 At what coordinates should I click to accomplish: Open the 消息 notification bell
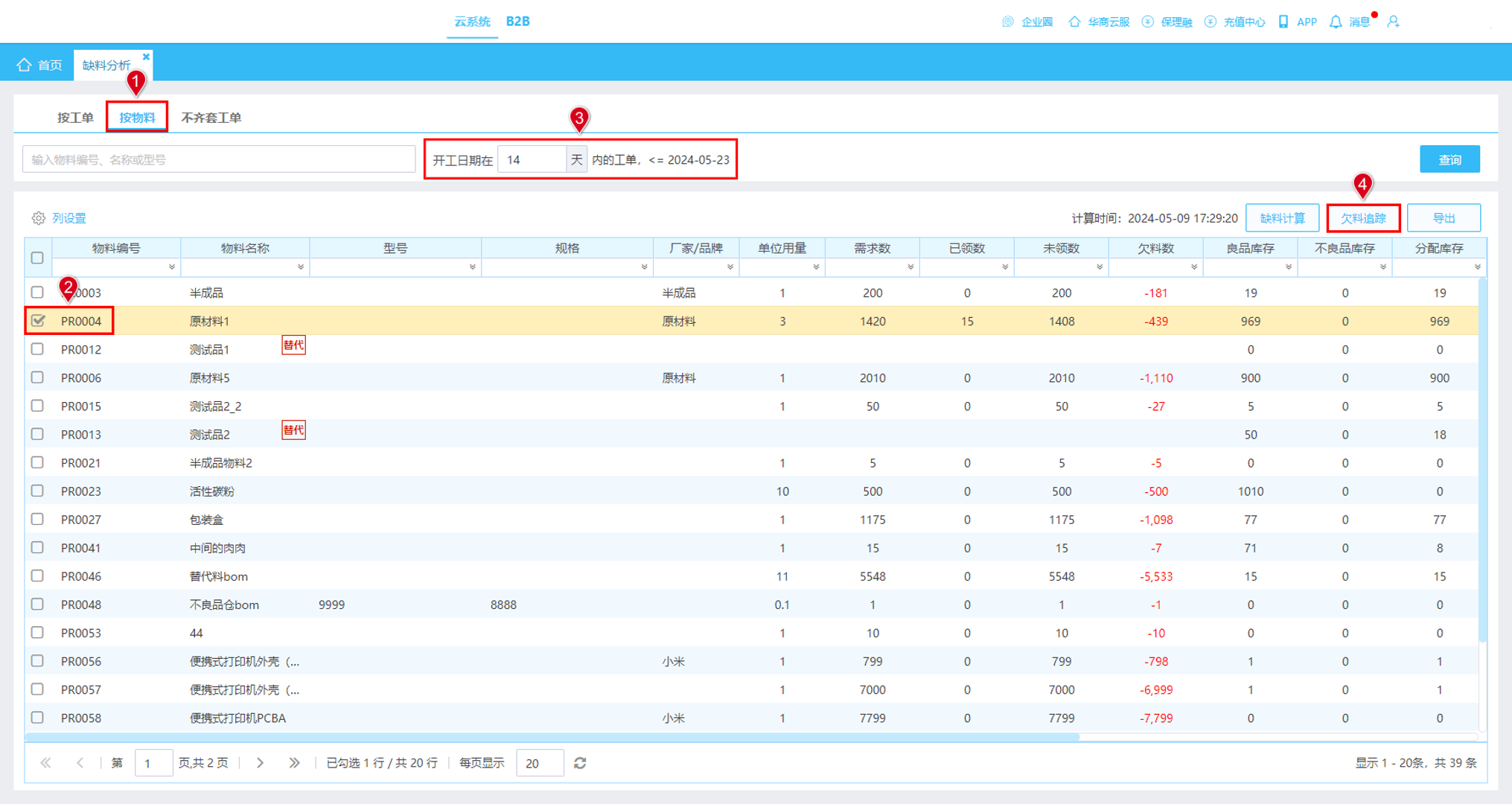click(1335, 22)
